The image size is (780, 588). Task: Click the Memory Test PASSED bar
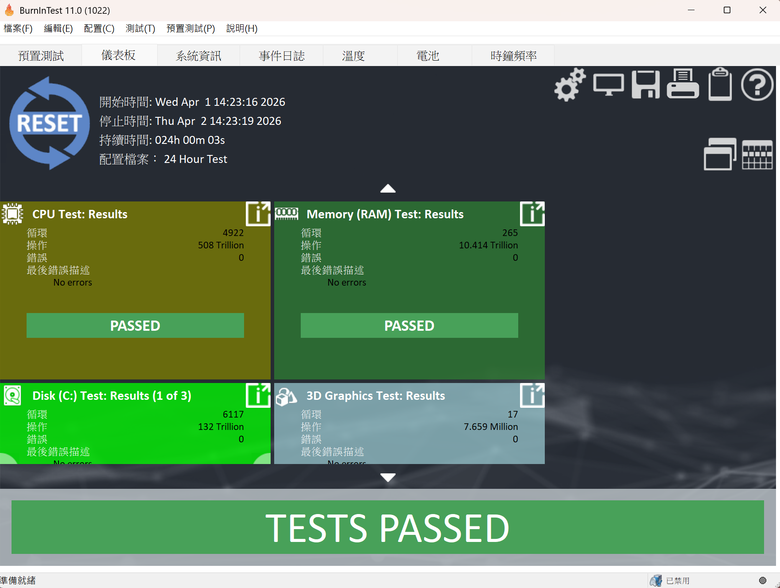coord(409,325)
